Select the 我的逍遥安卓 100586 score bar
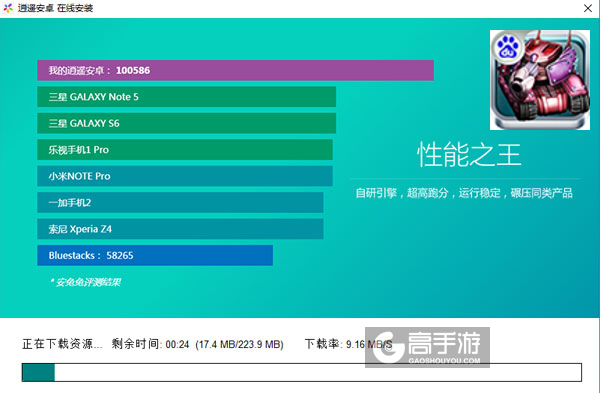Viewport: 600px width, 393px height. (235, 70)
